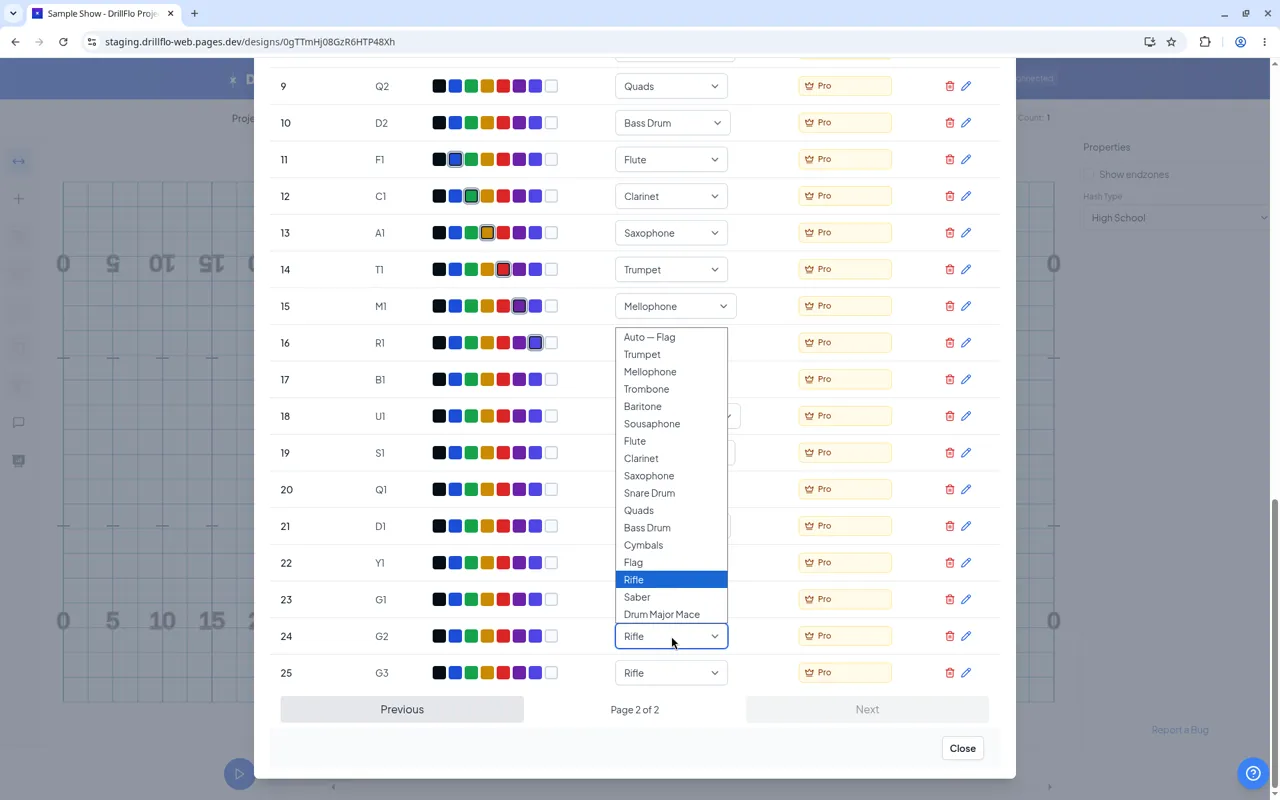Click the Pro badge in row 9
The height and width of the screenshot is (800, 1280).
coord(845,86)
